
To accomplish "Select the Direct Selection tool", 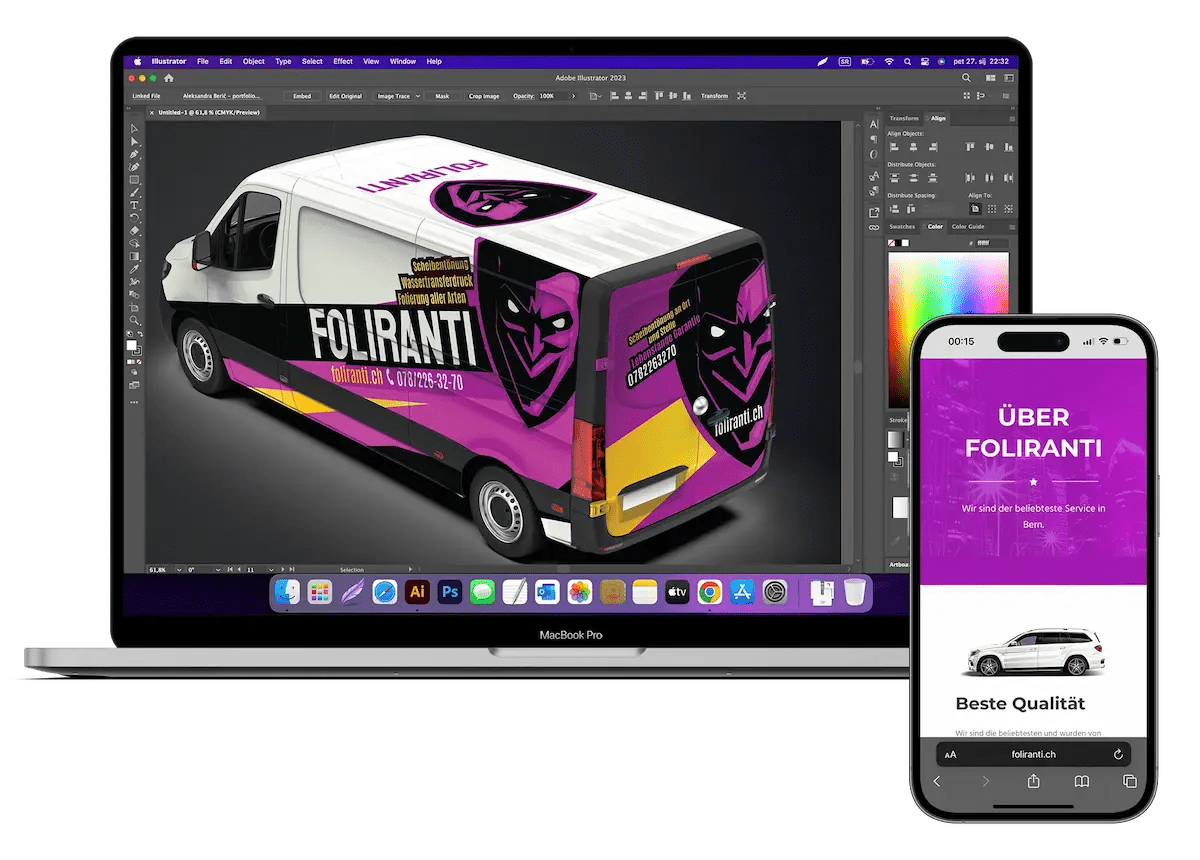I will click(x=134, y=142).
